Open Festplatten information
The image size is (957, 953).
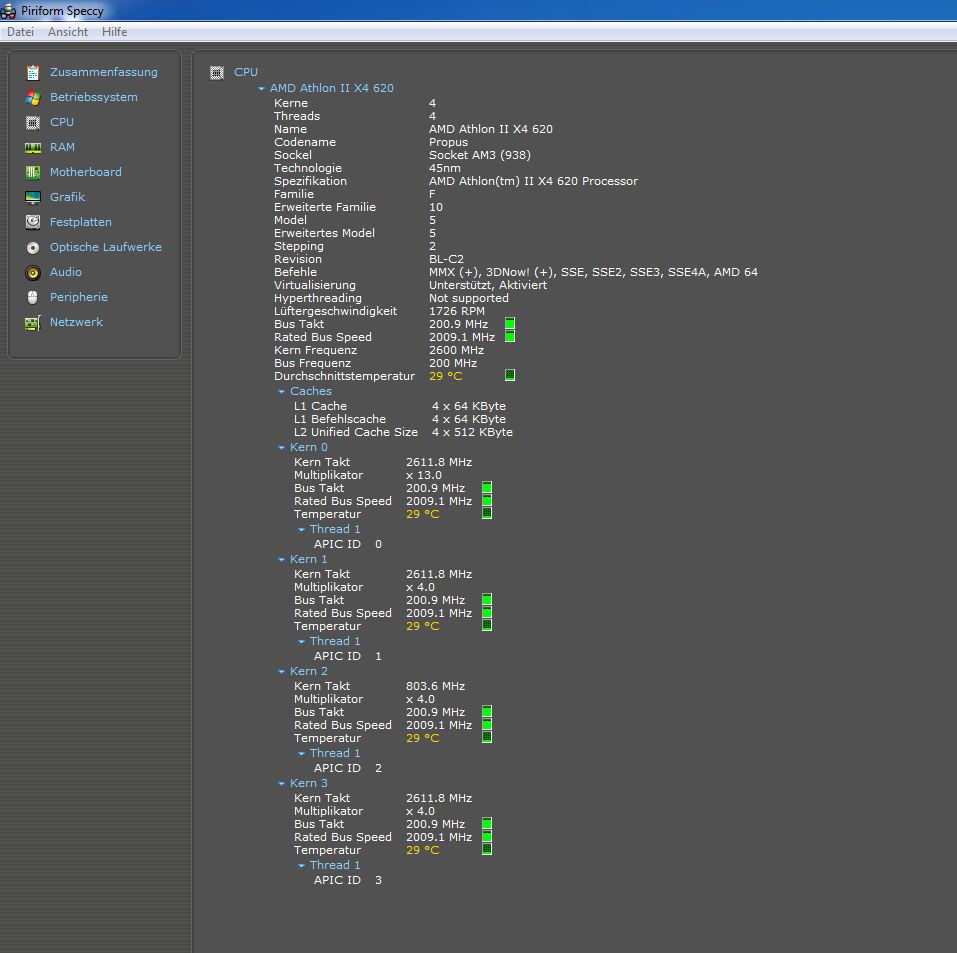[81, 222]
